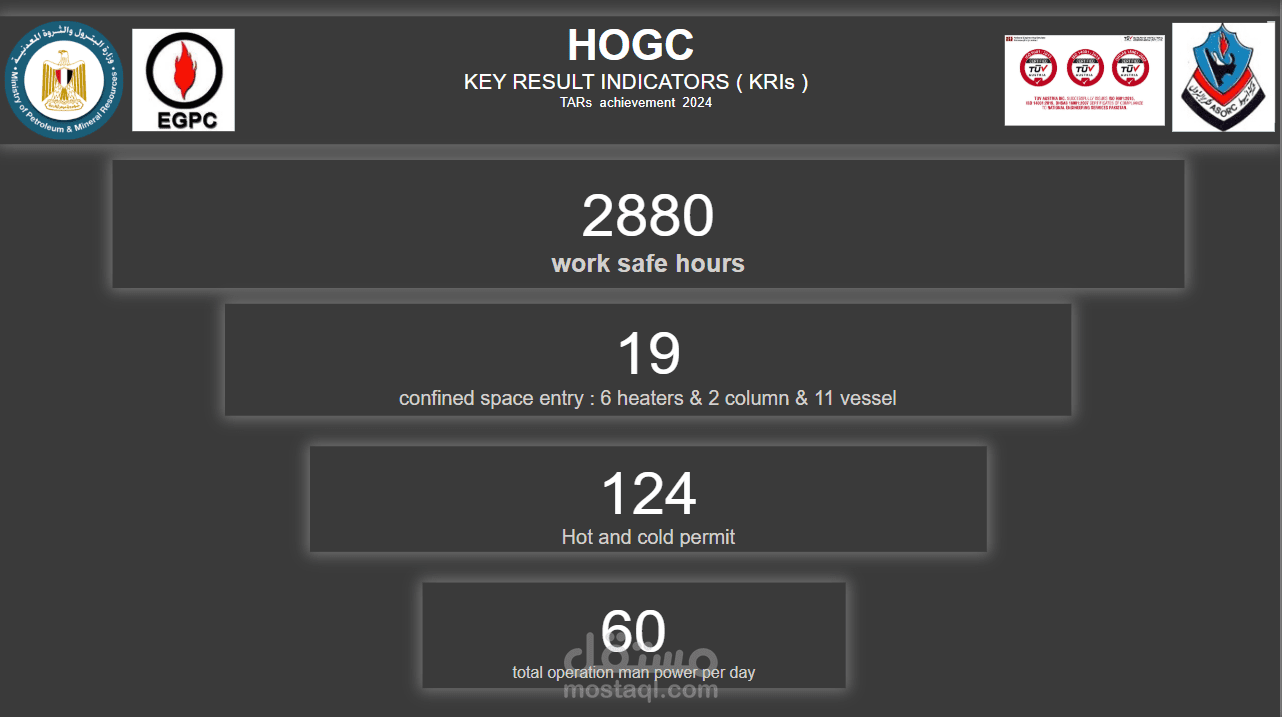The height and width of the screenshot is (717, 1282).
Task: Click the right TÜV Austria OHSAS 18001 badge
Action: point(1131,69)
